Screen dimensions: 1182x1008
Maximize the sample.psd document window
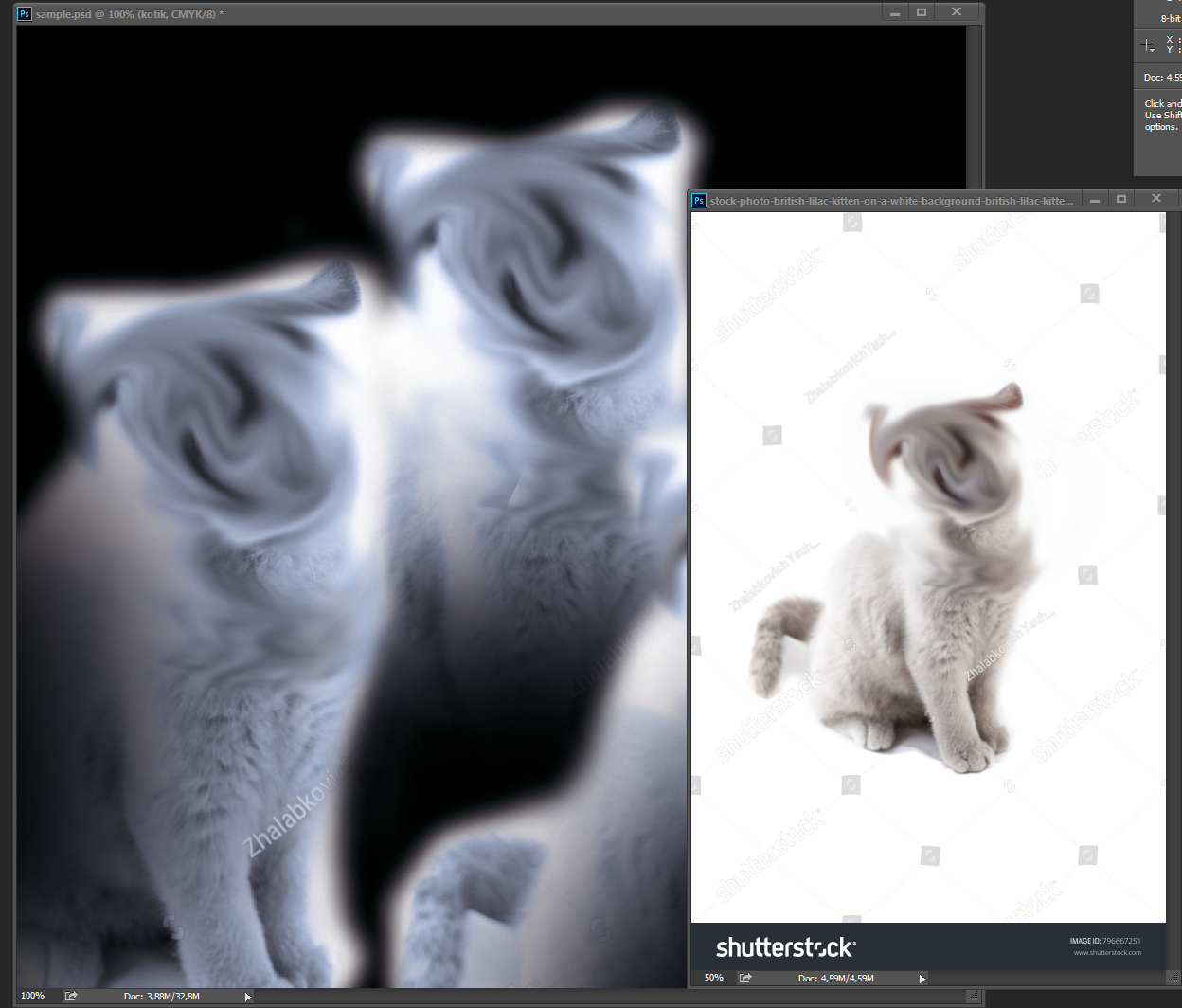point(922,12)
